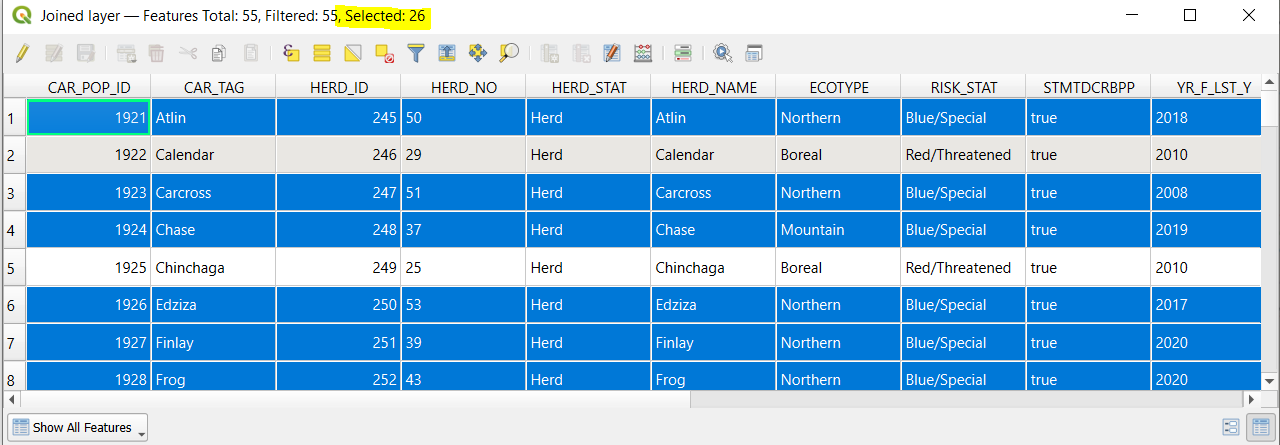Click the Select All features icon
The image size is (1280, 445).
click(322, 53)
